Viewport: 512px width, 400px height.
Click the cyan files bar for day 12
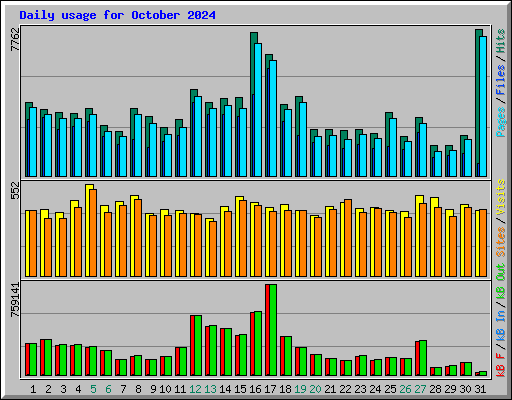(x=198, y=136)
